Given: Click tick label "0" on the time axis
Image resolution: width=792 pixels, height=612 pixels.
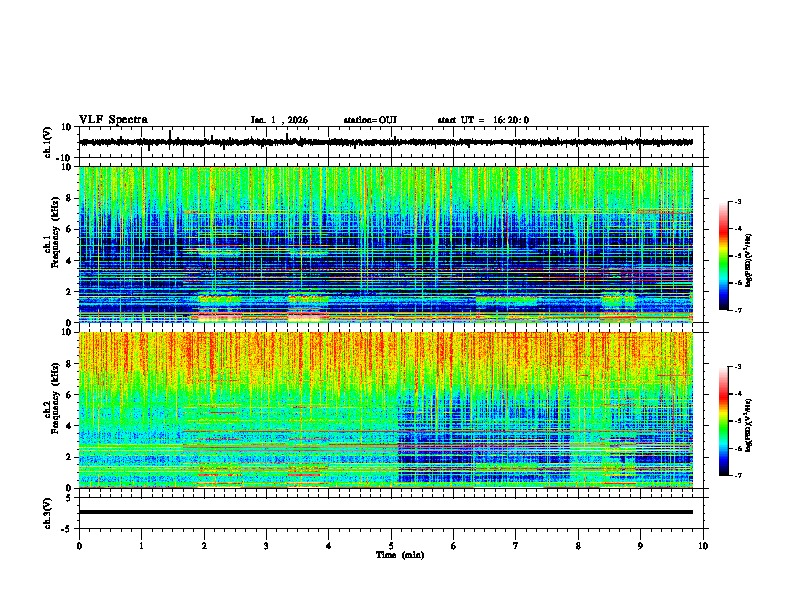Looking at the screenshot, I should pos(79,546).
